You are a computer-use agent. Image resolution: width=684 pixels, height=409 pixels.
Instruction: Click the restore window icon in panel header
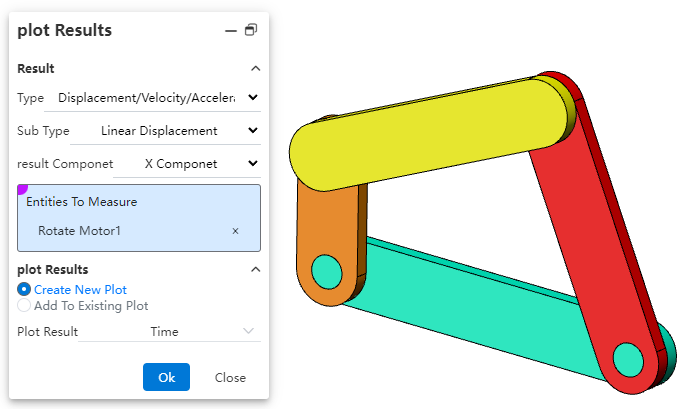tap(251, 30)
